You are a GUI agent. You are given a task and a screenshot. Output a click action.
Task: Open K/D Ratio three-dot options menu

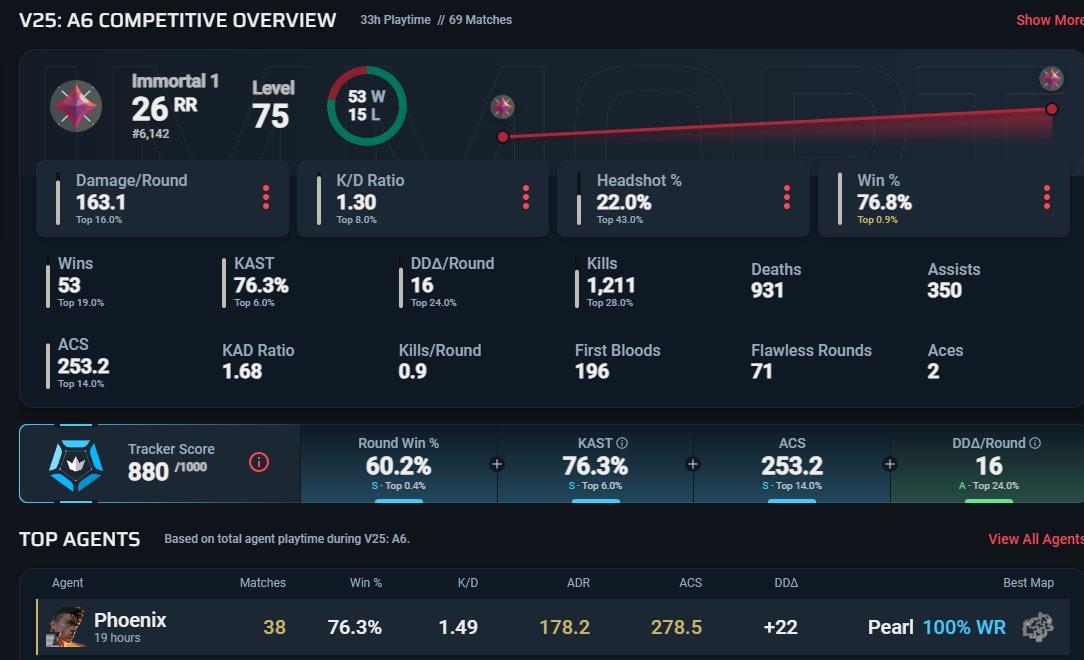(x=526, y=198)
